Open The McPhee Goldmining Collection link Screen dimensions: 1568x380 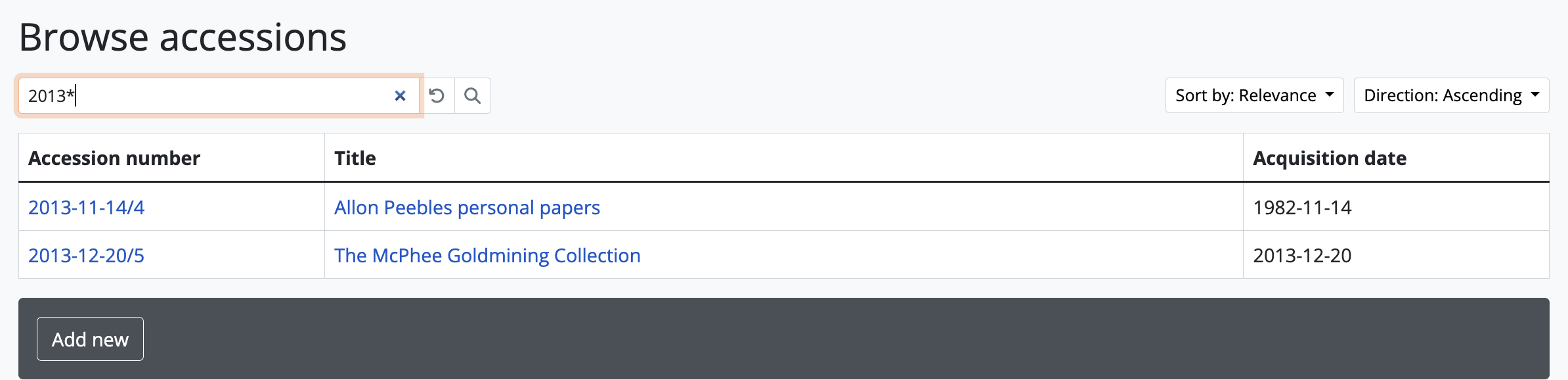pyautogui.click(x=487, y=256)
